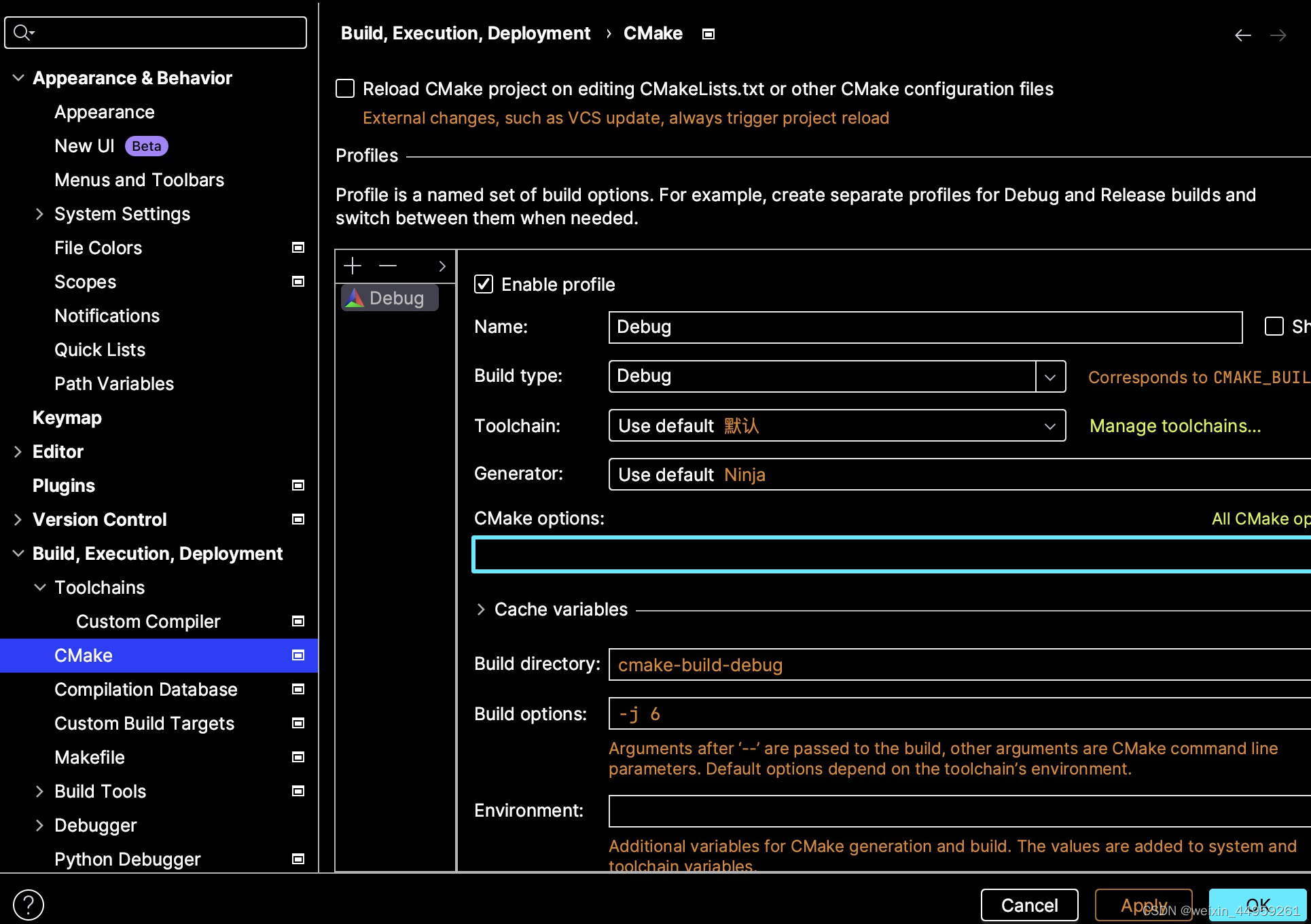Check the box right of the Name field
Viewport: 1311px width, 924px height.
click(1274, 326)
